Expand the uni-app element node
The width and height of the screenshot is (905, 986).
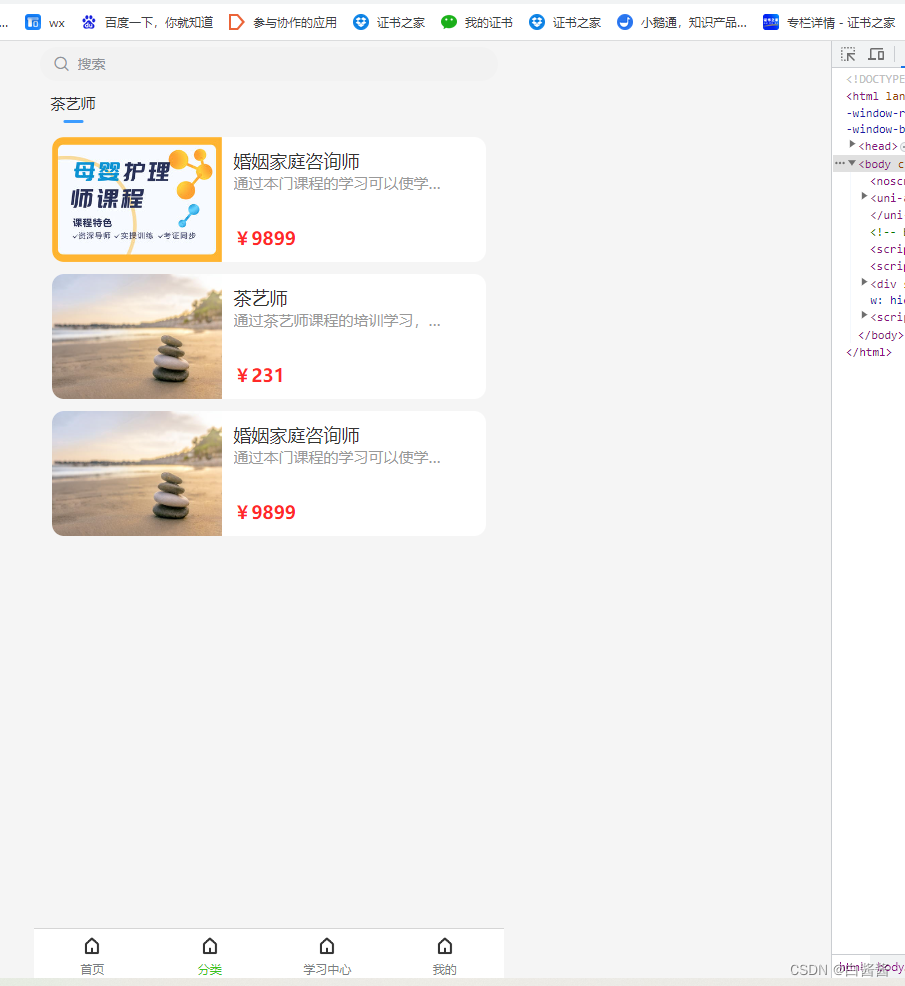pyautogui.click(x=864, y=197)
